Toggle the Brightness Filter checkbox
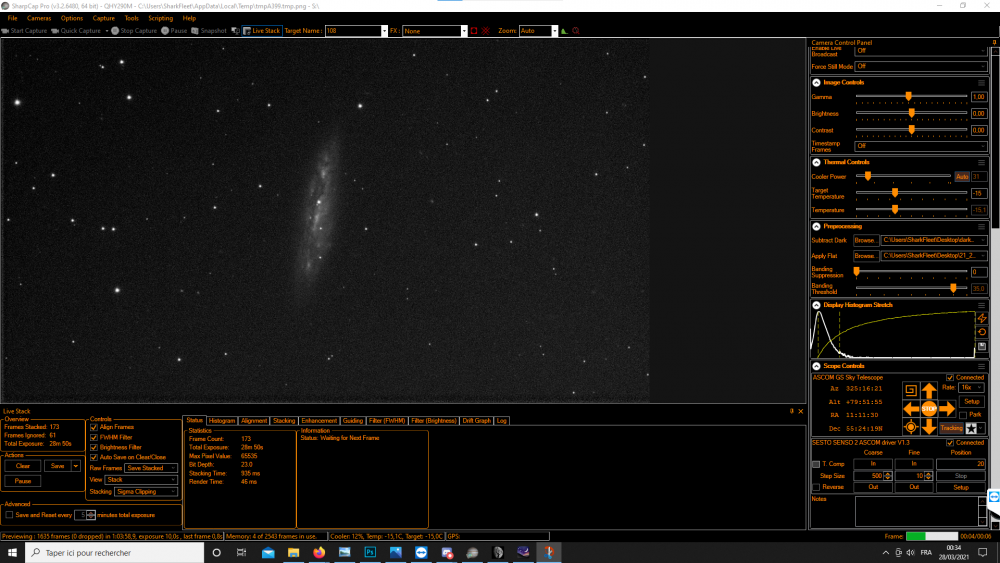Image resolution: width=1000 pixels, height=563 pixels. pyautogui.click(x=94, y=447)
